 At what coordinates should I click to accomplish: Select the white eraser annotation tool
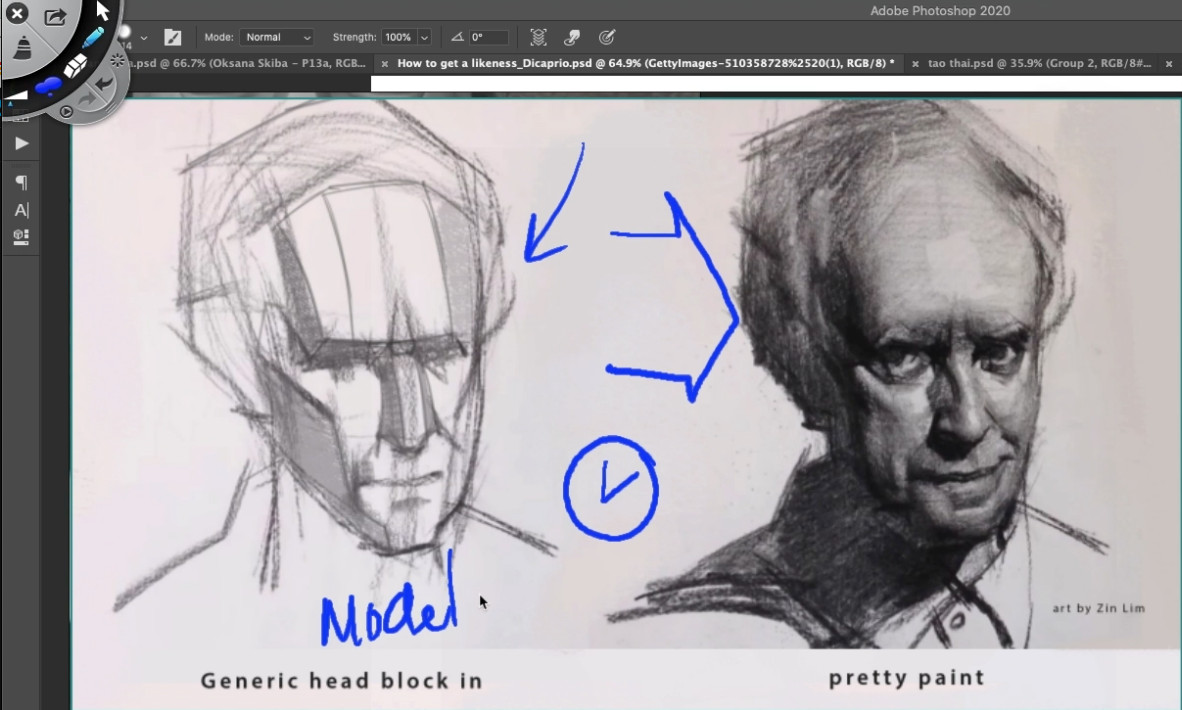pyautogui.click(x=75, y=66)
